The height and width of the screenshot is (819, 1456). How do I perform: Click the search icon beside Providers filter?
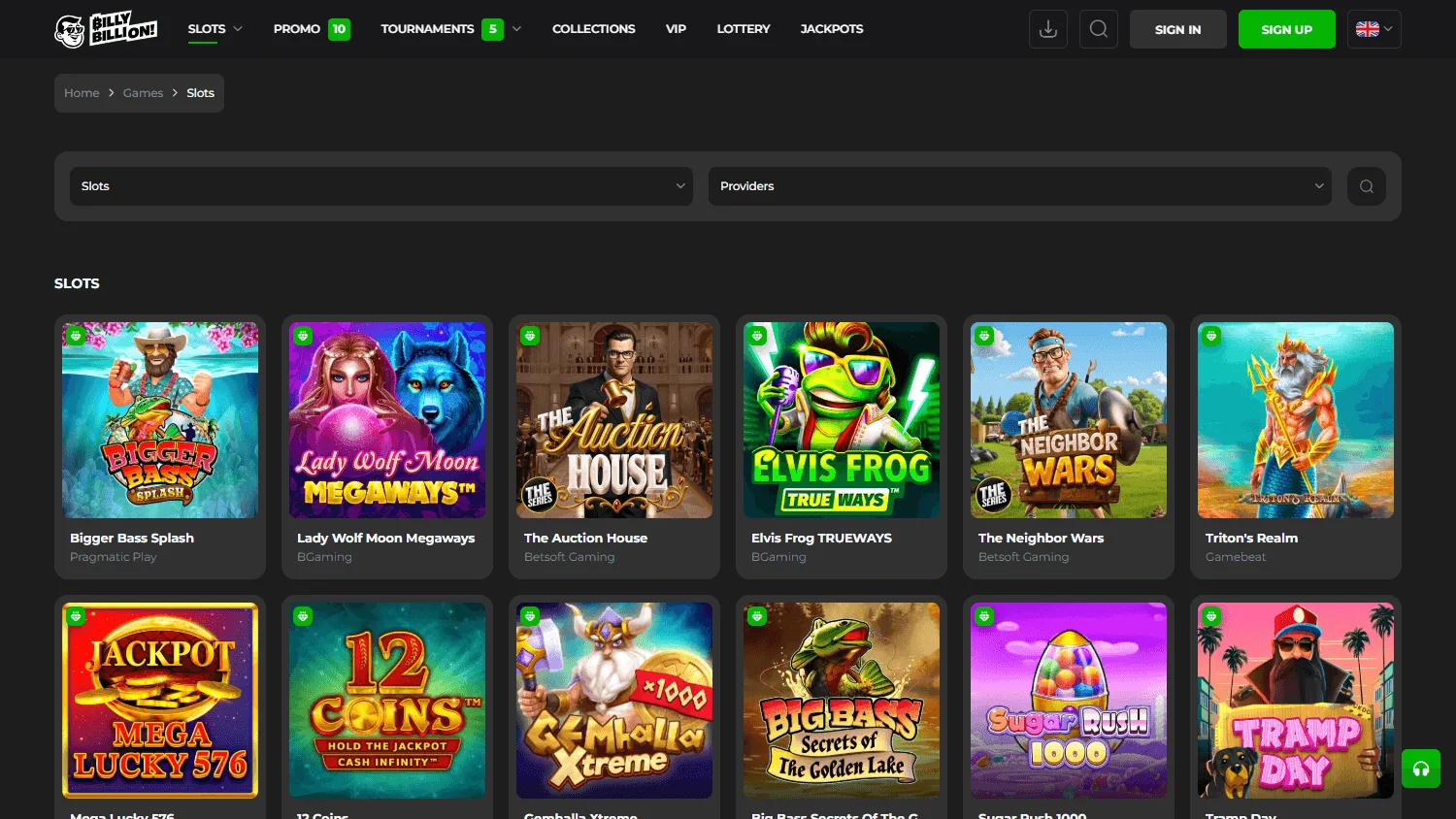pos(1367,186)
